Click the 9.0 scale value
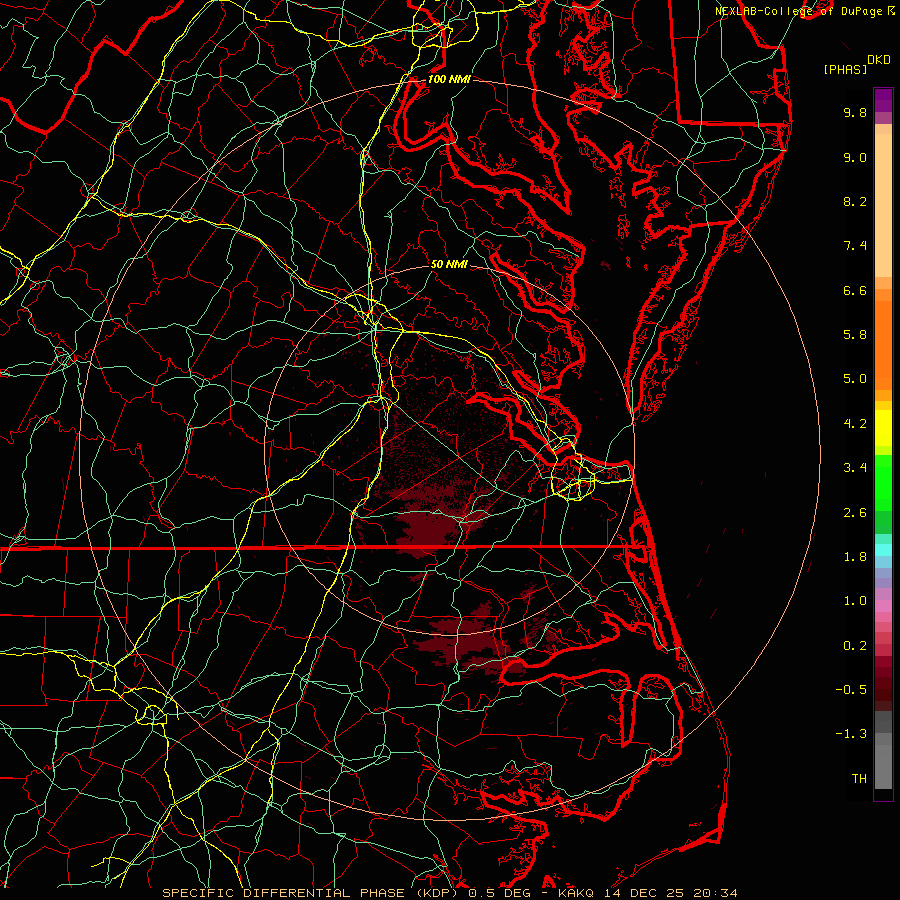Viewport: 900px width, 900px height. [855, 157]
